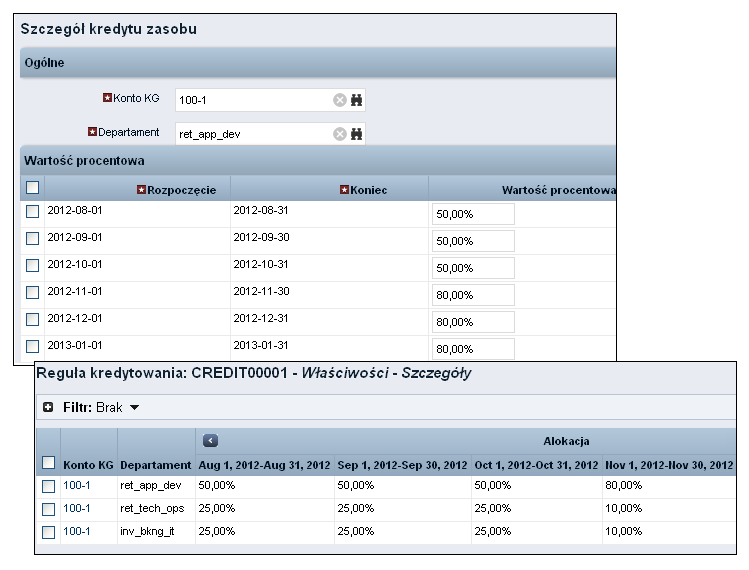Click the Nov 1, 2012-Nov 30, 2012 header
Viewport: 749px width, 570px height.
click(x=669, y=465)
